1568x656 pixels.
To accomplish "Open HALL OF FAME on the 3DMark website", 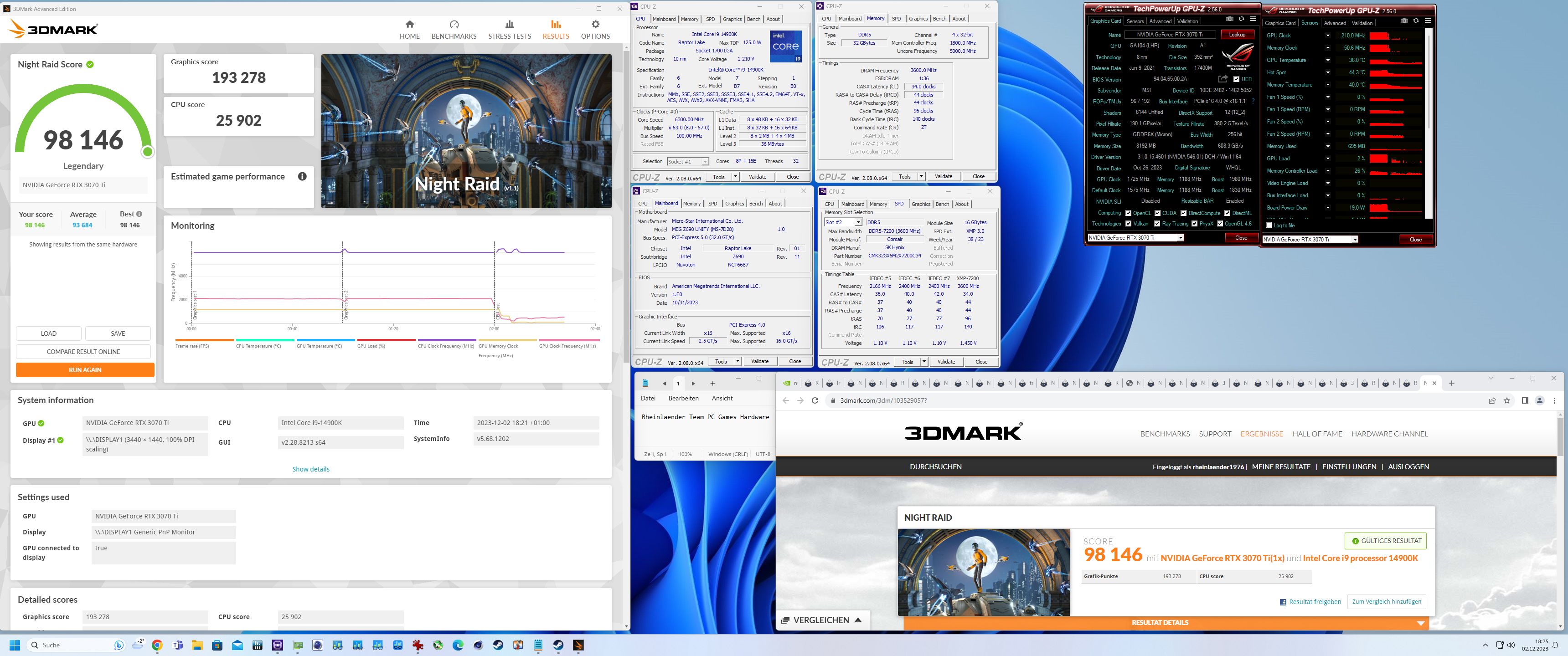I will (x=1317, y=434).
